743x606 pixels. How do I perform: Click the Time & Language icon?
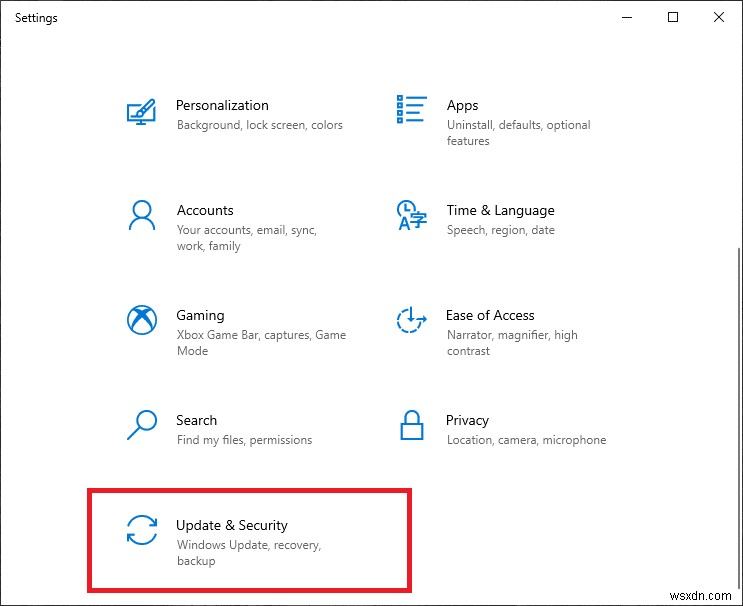pos(411,215)
